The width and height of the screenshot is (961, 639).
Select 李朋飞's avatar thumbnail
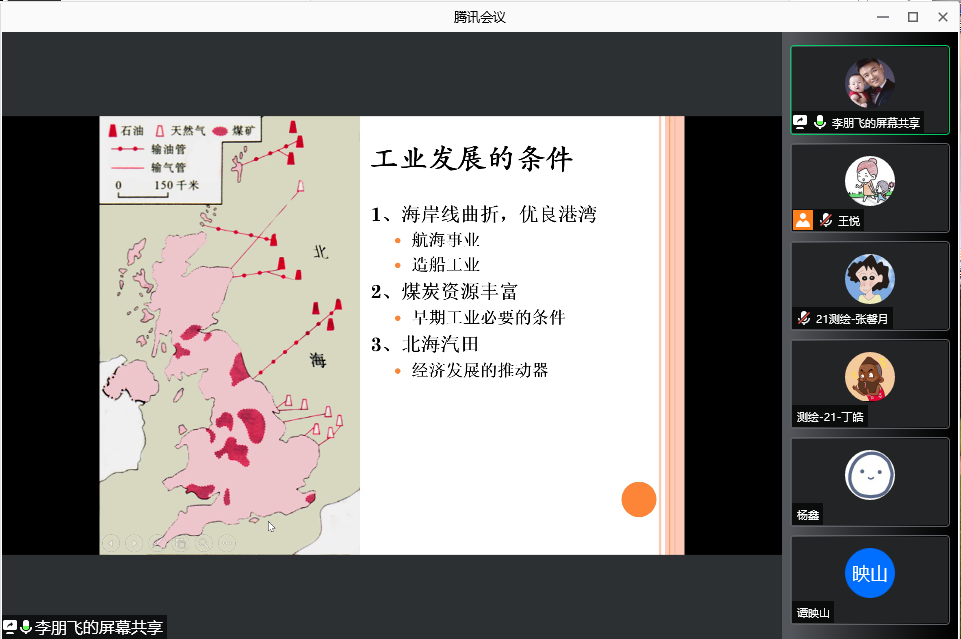(x=869, y=83)
